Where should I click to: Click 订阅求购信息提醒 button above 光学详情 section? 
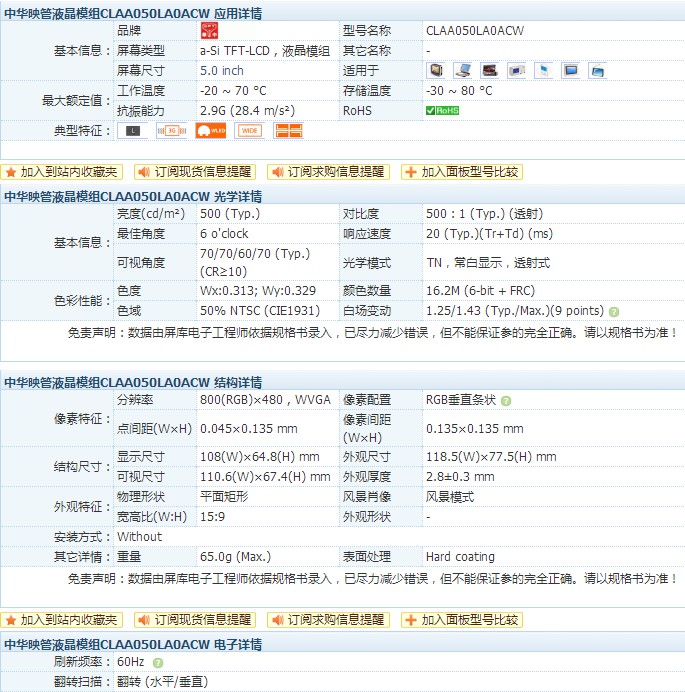[x=328, y=172]
